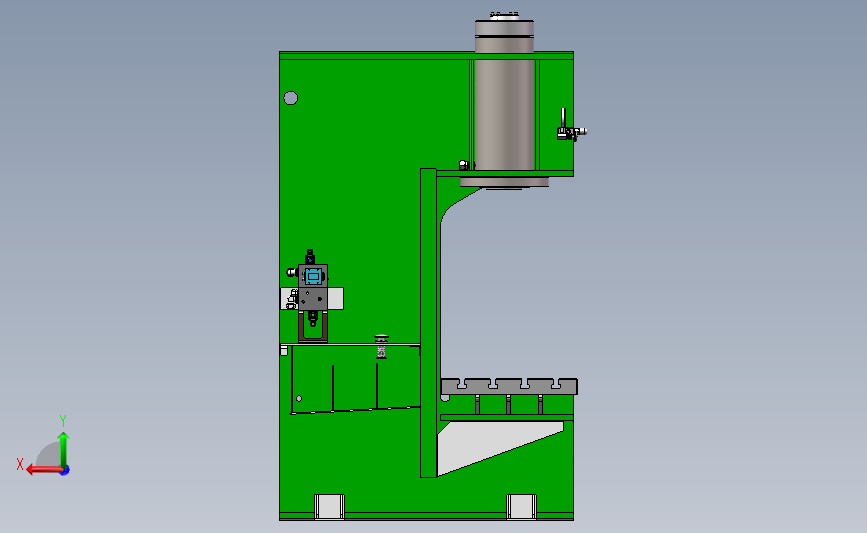Image resolution: width=867 pixels, height=533 pixels.
Task: Select the blue valve on top of the manifold
Action: point(310,257)
